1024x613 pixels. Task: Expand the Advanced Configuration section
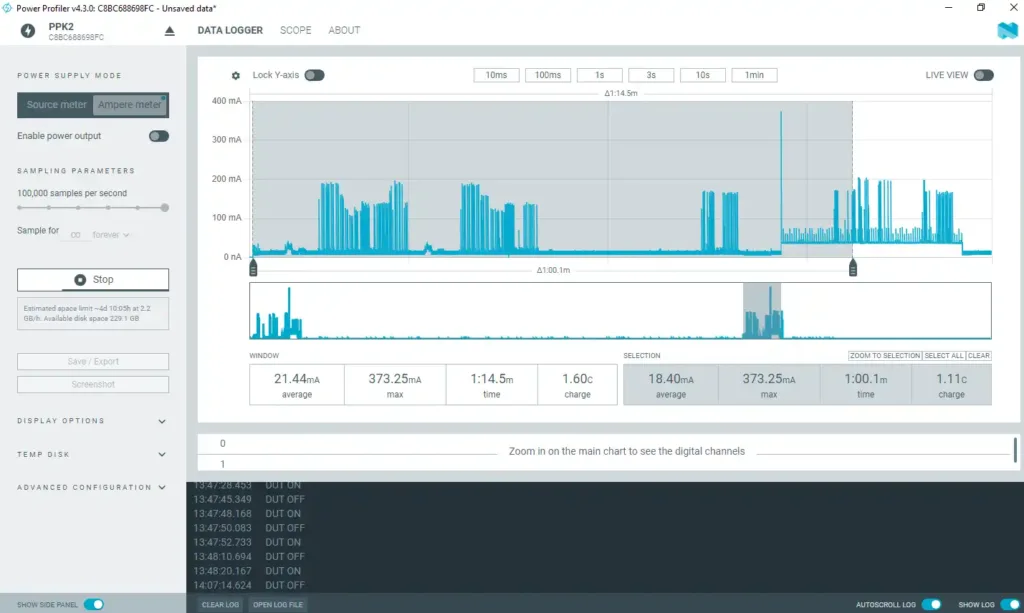(x=92, y=487)
